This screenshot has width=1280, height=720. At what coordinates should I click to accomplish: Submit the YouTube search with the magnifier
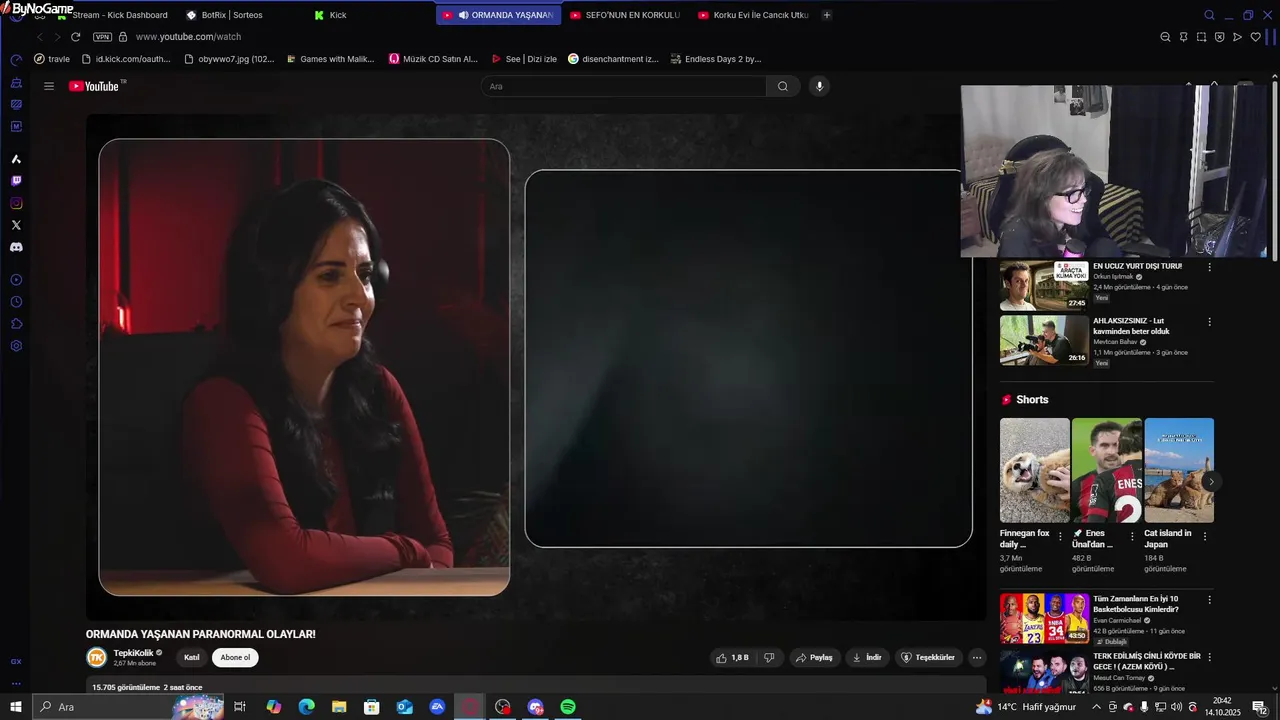pyautogui.click(x=783, y=86)
